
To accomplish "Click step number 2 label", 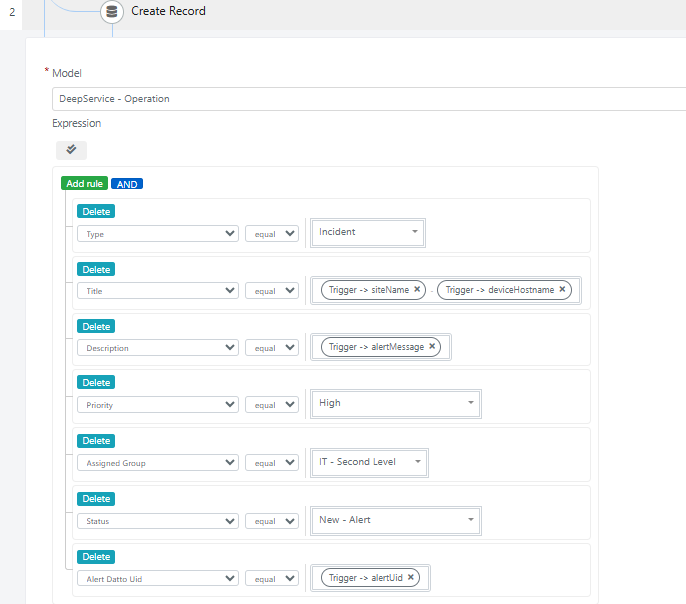I will (12, 12).
